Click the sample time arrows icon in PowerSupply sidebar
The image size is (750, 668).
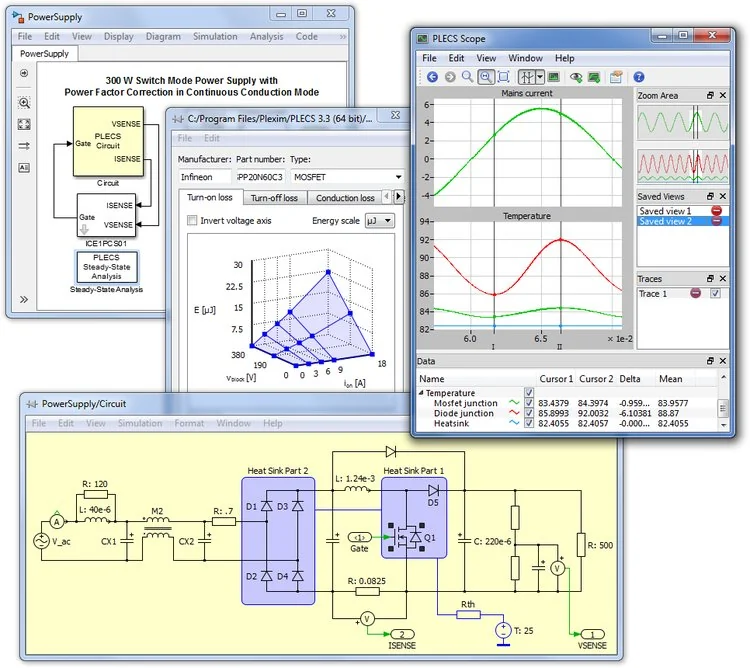(24, 146)
